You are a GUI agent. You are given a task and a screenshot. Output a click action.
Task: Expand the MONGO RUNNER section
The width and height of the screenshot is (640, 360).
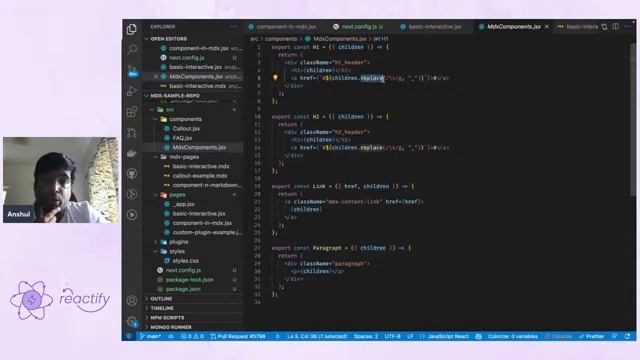(x=171, y=327)
